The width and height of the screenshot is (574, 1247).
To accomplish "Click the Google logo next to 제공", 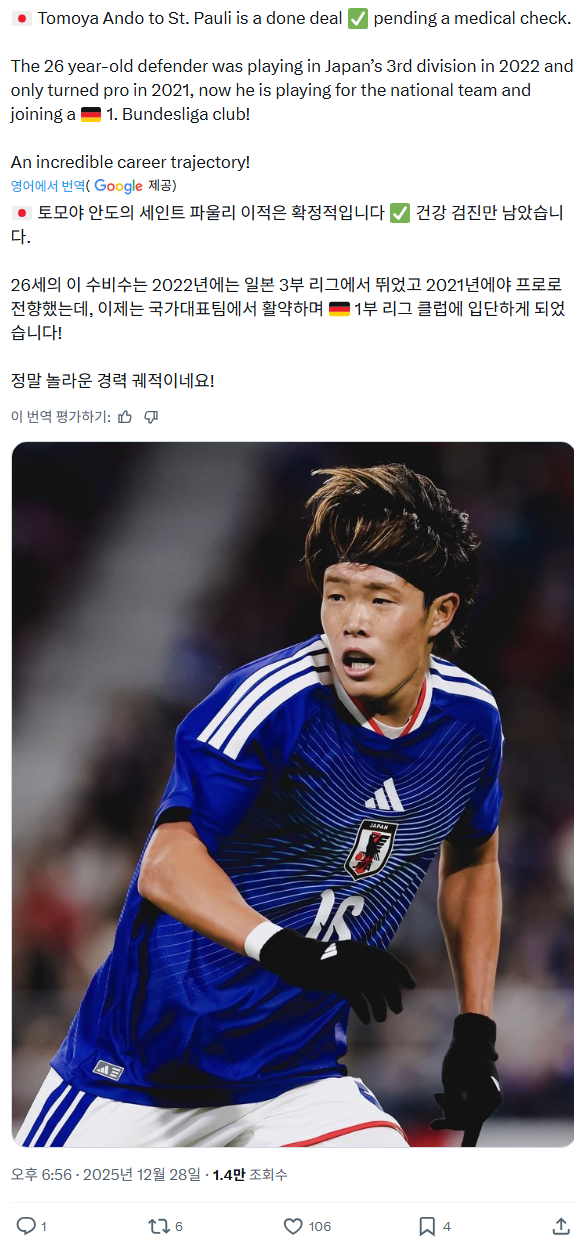I will point(119,186).
